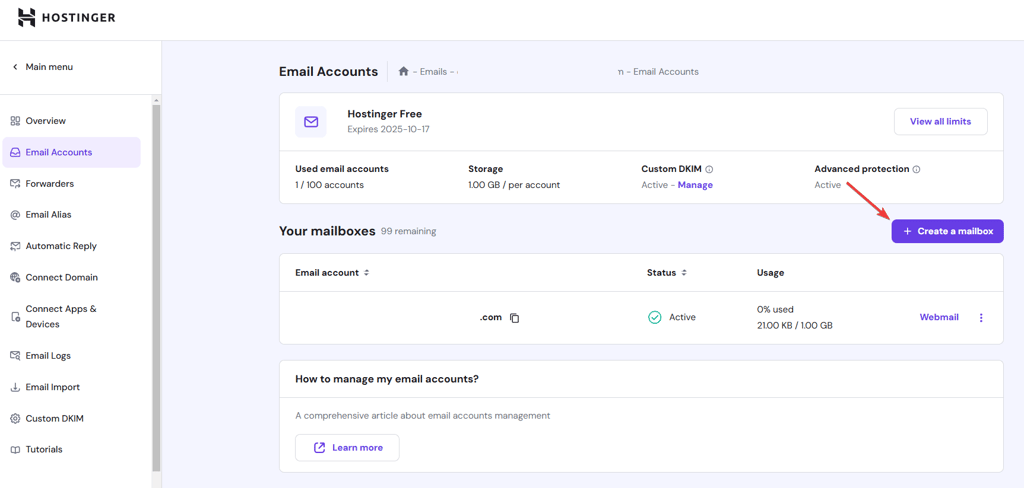Click the Hostinger logo icon
This screenshot has height=488, width=1024.
(26, 18)
